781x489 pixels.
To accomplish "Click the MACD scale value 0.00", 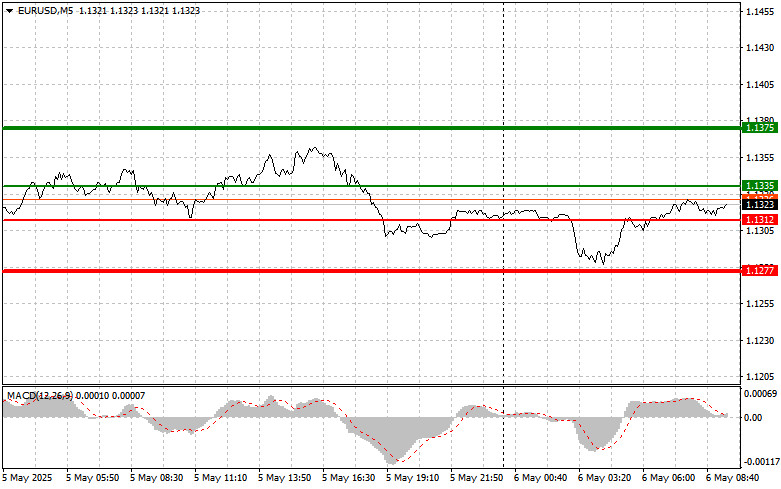I will pyautogui.click(x=753, y=417).
